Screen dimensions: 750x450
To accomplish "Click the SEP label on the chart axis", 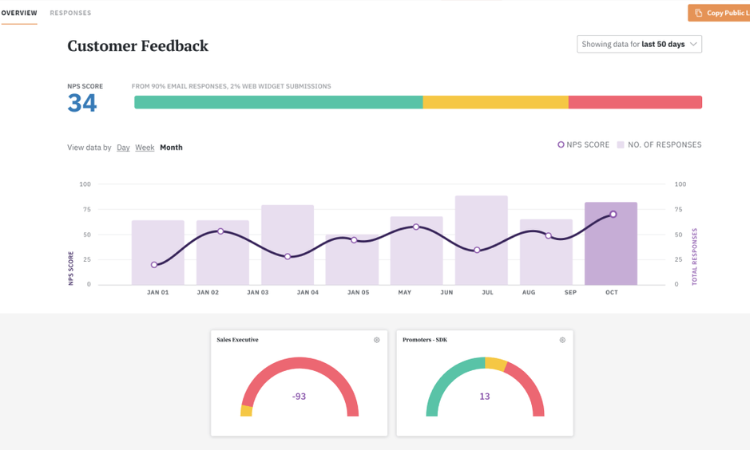I will [570, 292].
